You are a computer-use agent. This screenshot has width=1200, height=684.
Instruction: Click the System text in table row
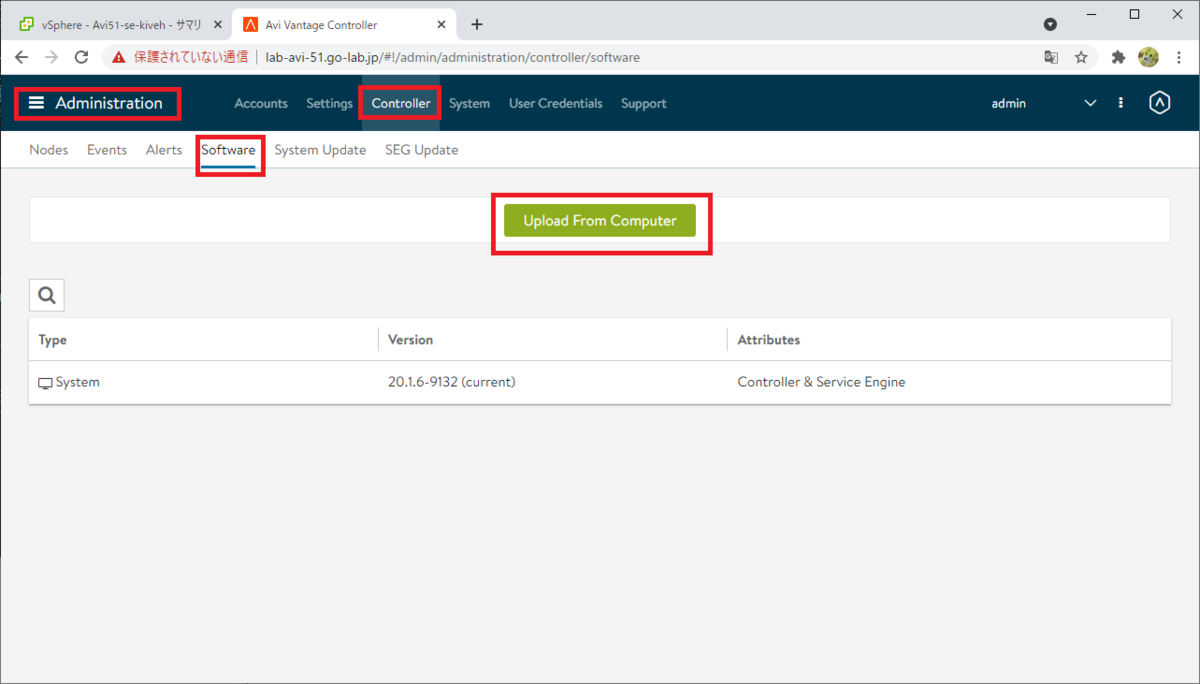coord(78,382)
